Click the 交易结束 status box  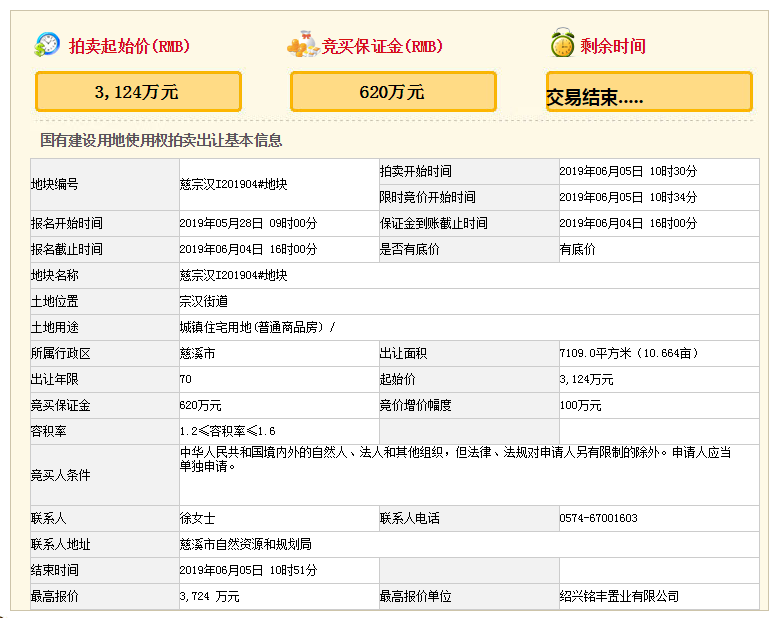pos(649,92)
